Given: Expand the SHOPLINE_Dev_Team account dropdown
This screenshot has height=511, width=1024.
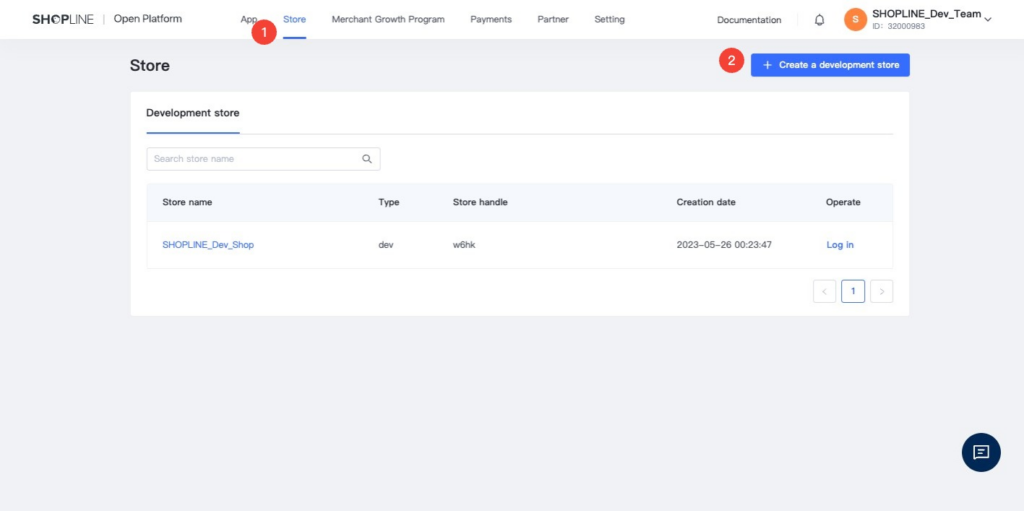Looking at the screenshot, I should click(988, 20).
